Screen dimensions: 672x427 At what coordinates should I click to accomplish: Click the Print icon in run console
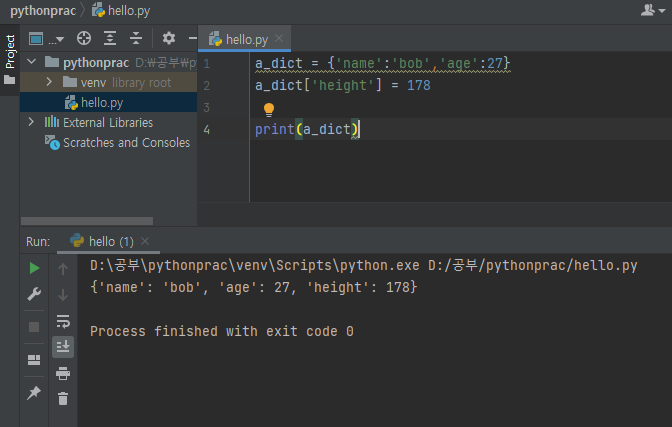coord(63,373)
